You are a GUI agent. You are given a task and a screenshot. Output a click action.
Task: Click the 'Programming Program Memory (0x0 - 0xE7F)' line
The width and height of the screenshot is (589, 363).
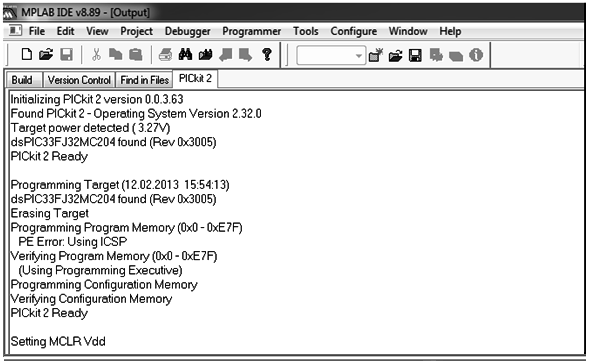pyautogui.click(x=127, y=228)
